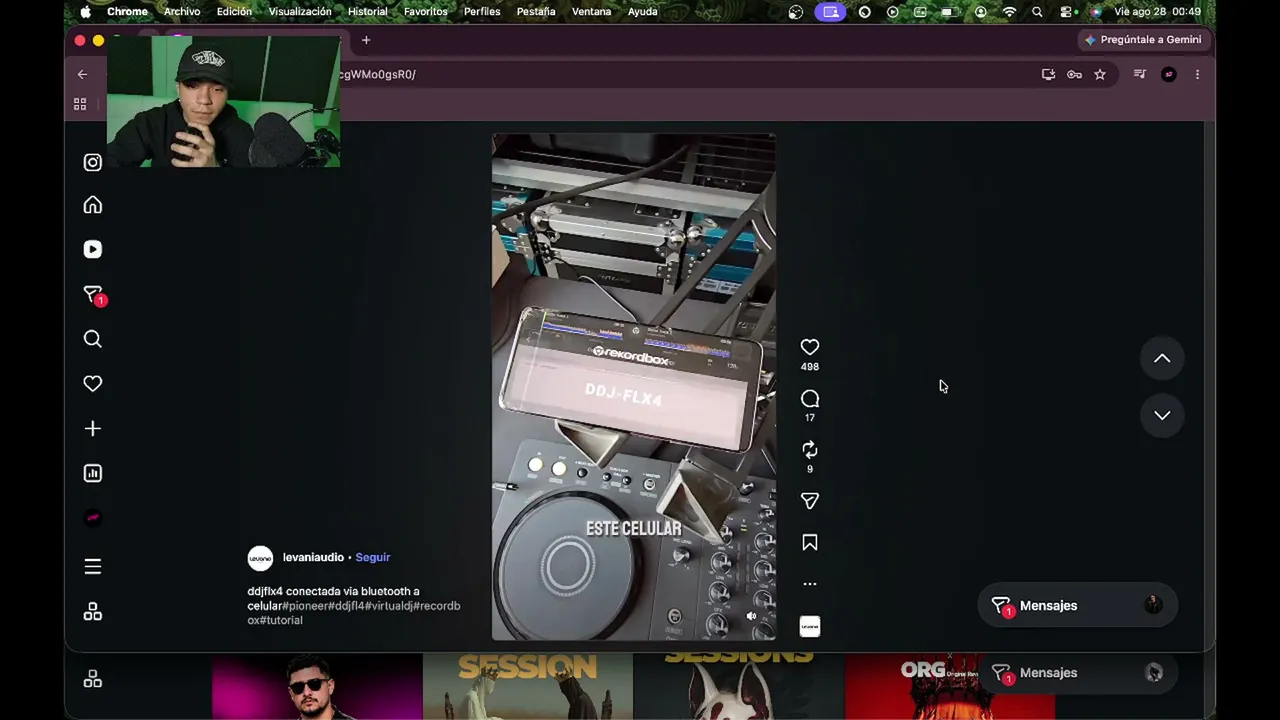Image resolution: width=1280 pixels, height=720 pixels.
Task: Open the password key icon in address bar
Action: pyautogui.click(x=1074, y=74)
